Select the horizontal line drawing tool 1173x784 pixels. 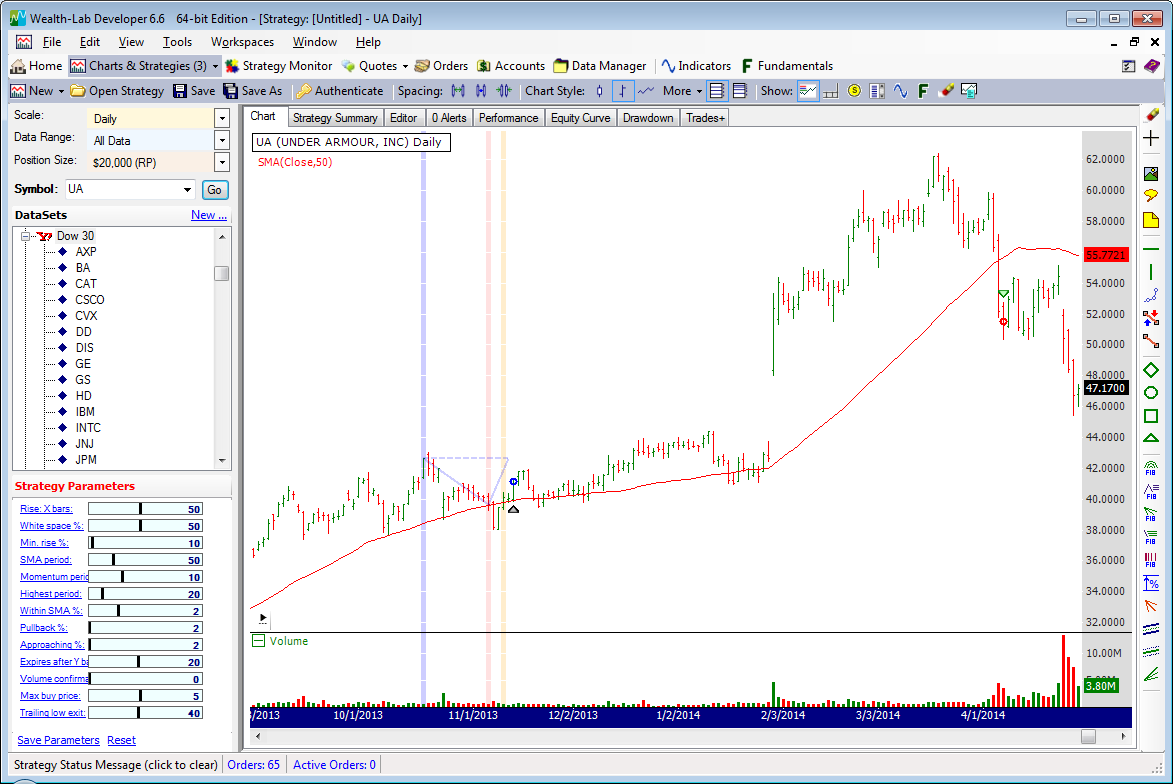(x=1151, y=248)
